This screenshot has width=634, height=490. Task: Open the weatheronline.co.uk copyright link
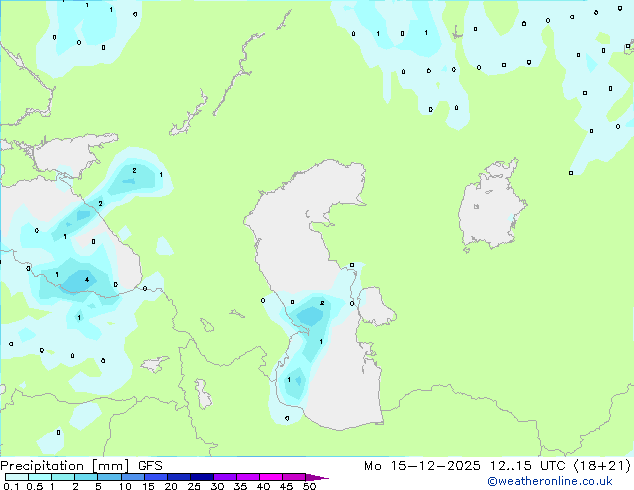pos(550,482)
